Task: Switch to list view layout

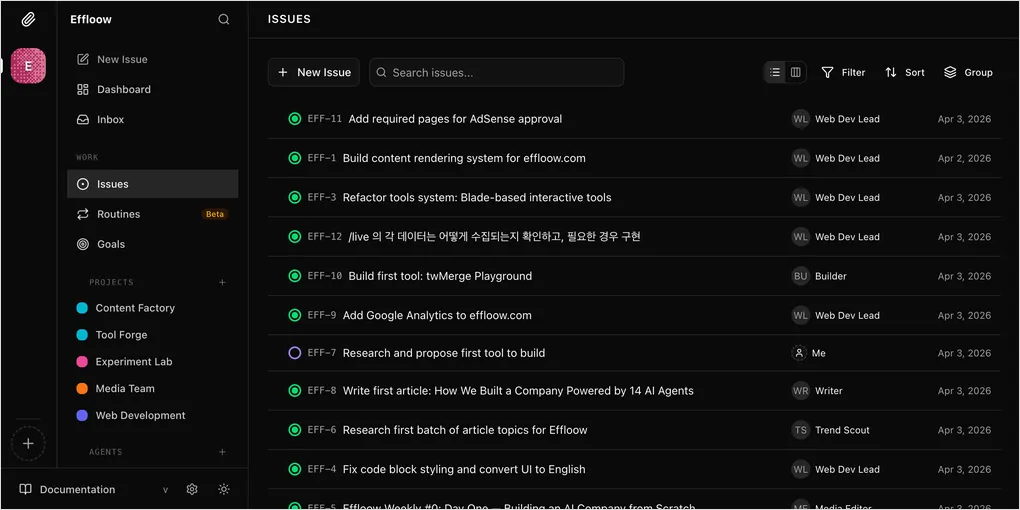Action: 775,72
